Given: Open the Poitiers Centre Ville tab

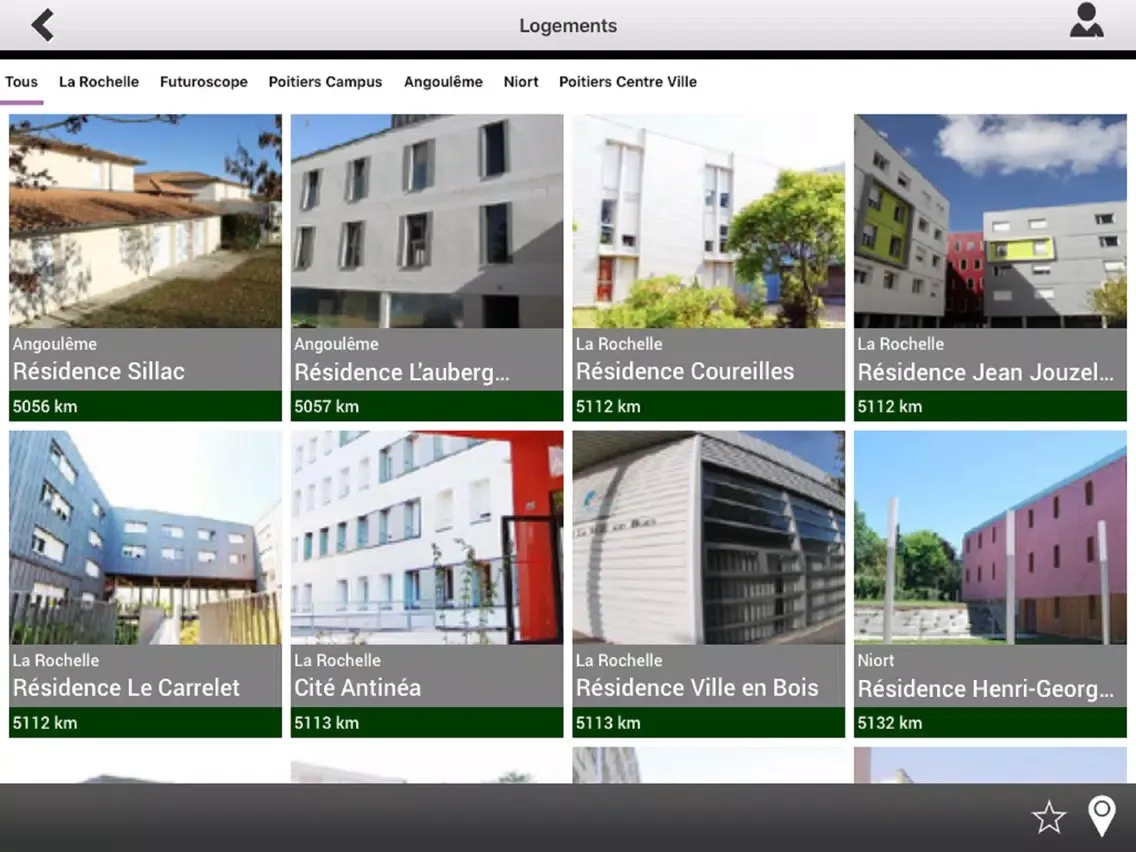Looking at the screenshot, I should (627, 82).
